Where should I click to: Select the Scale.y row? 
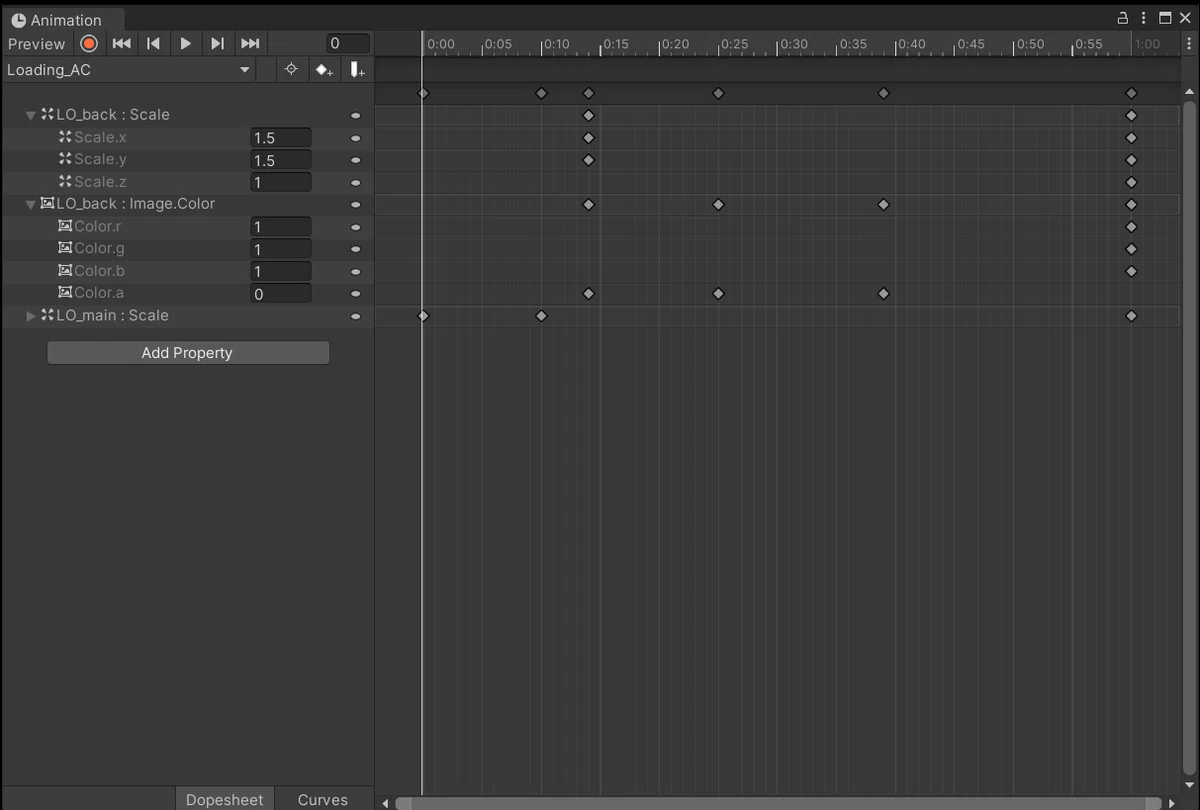coord(187,159)
